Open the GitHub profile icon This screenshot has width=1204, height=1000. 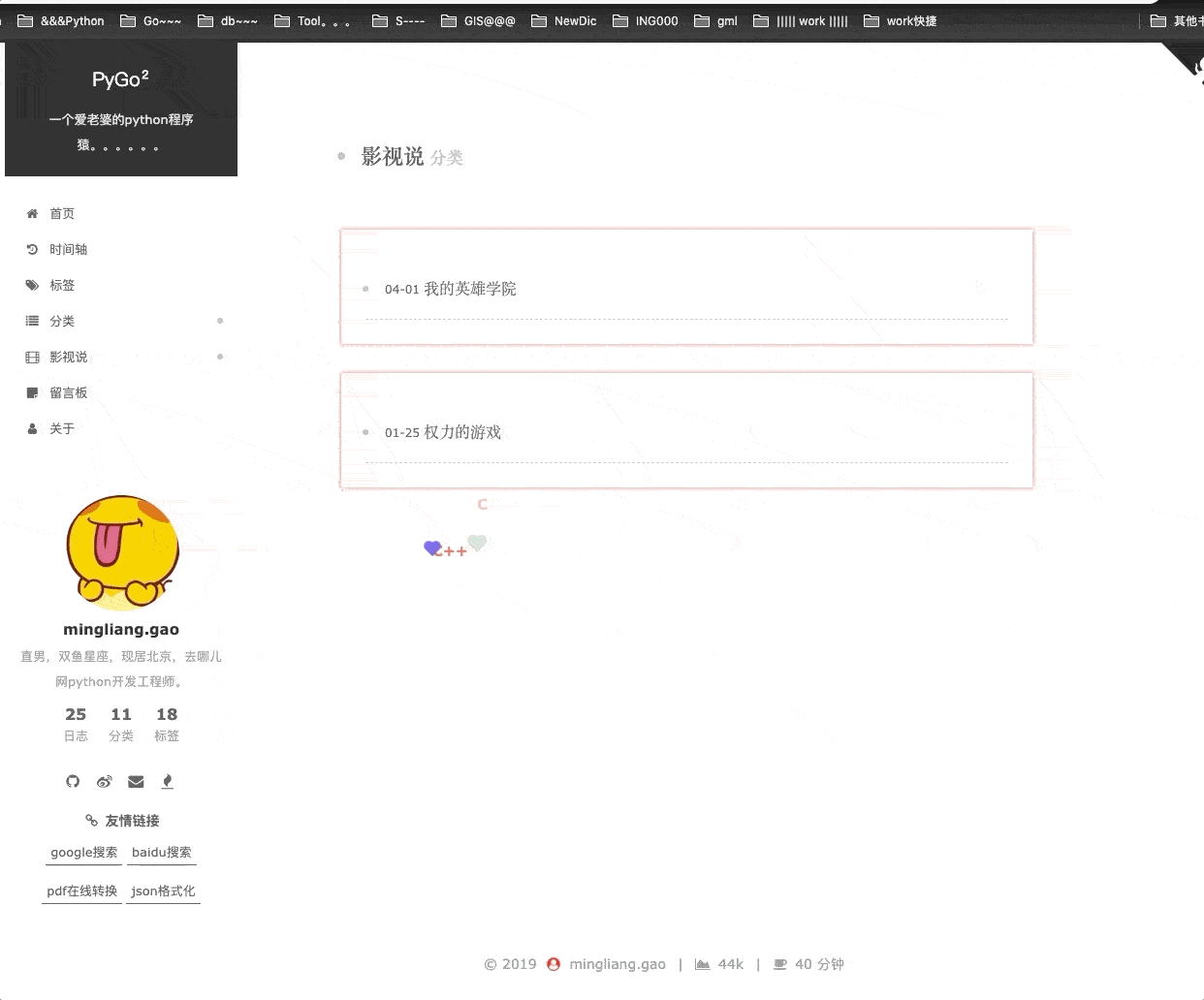coord(73,781)
